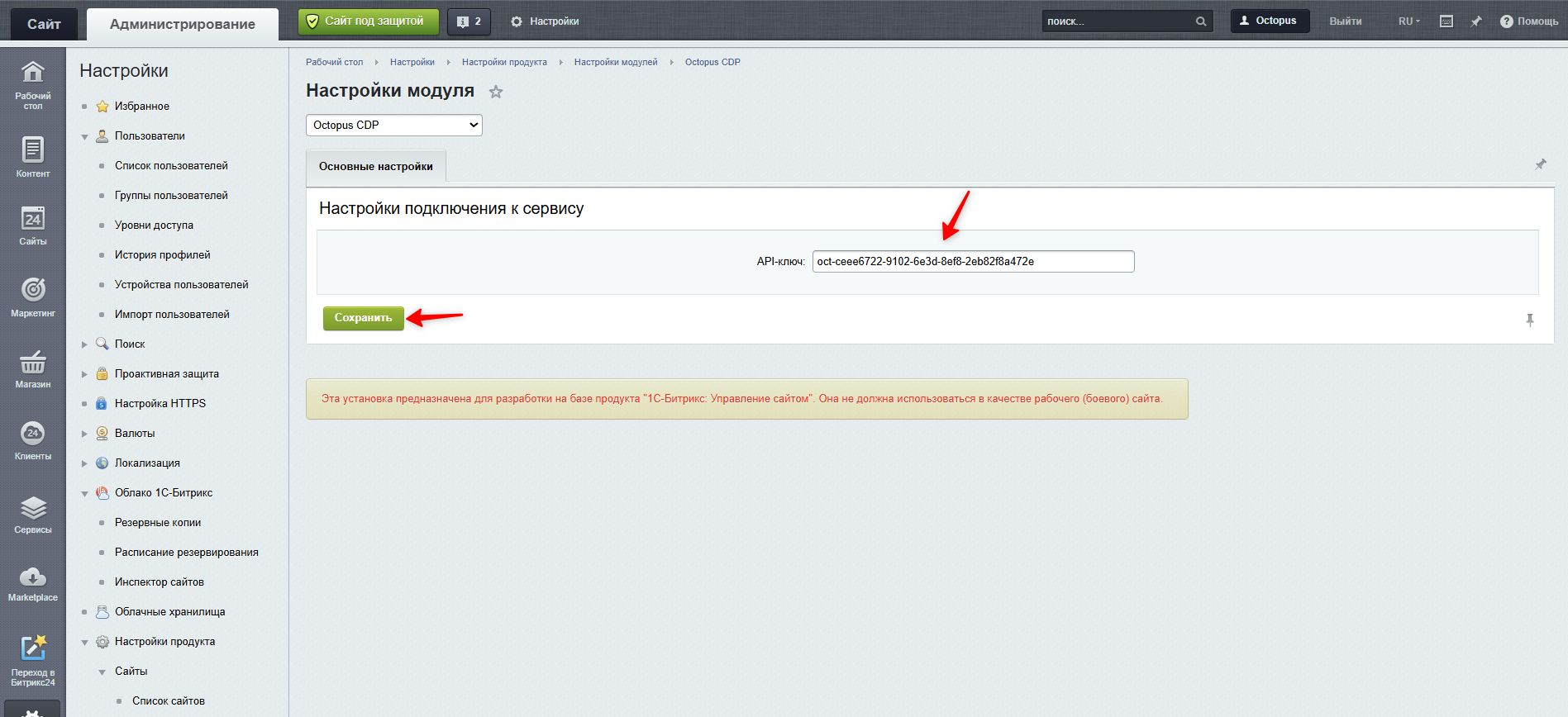
Task: Go to Octopus CDP breadcrumb
Action: tap(713, 62)
